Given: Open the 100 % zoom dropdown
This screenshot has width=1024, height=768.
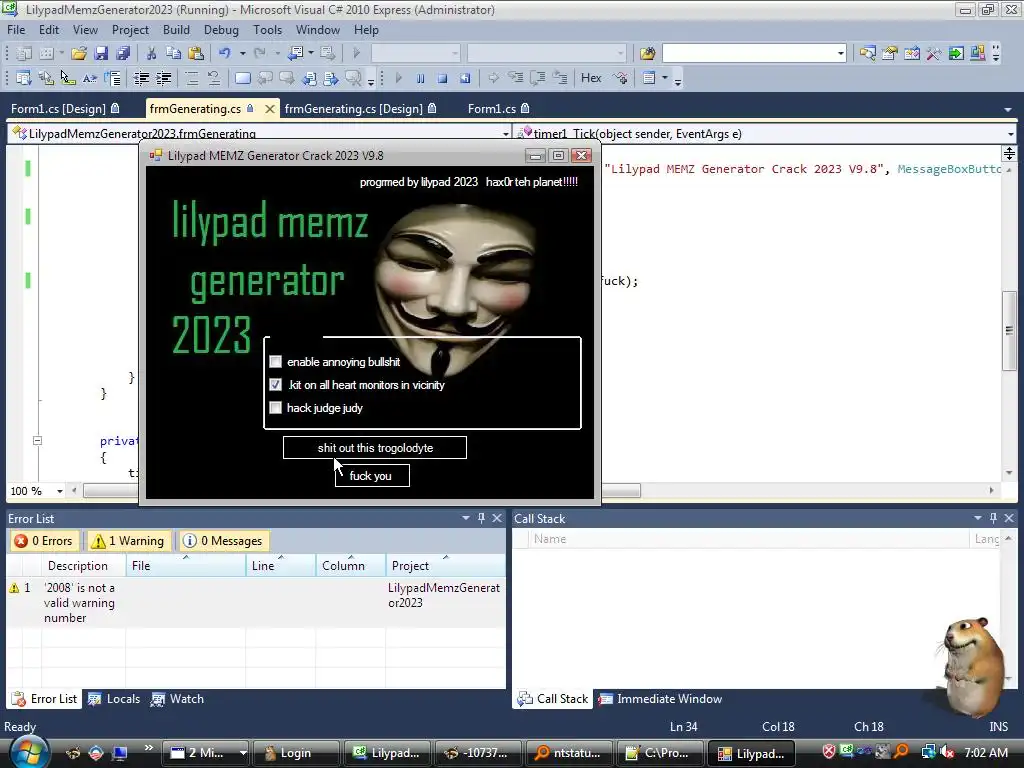Looking at the screenshot, I should pyautogui.click(x=59, y=491).
